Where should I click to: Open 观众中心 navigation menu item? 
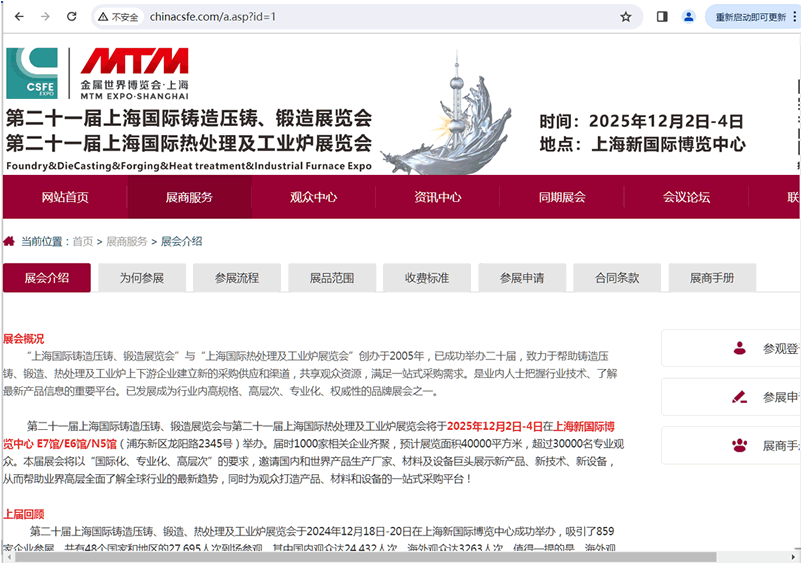[314, 197]
